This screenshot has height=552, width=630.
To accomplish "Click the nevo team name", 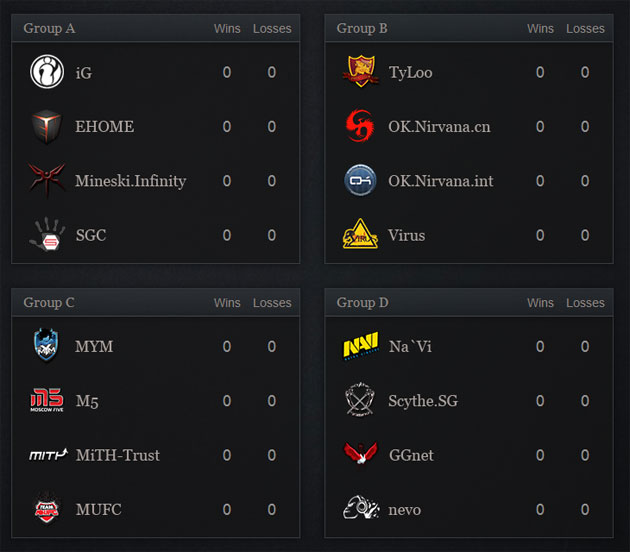I will click(x=404, y=510).
